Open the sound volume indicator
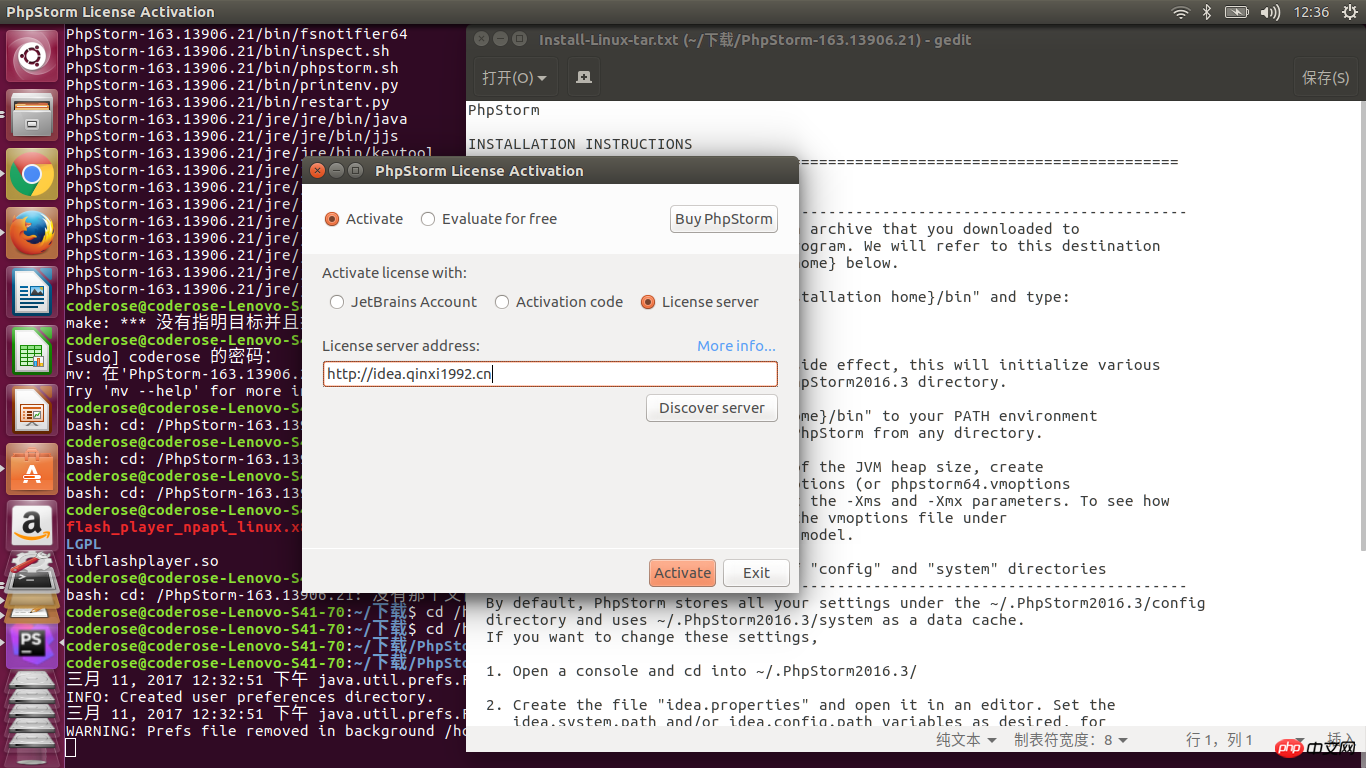The width and height of the screenshot is (1366, 768). (x=1270, y=12)
